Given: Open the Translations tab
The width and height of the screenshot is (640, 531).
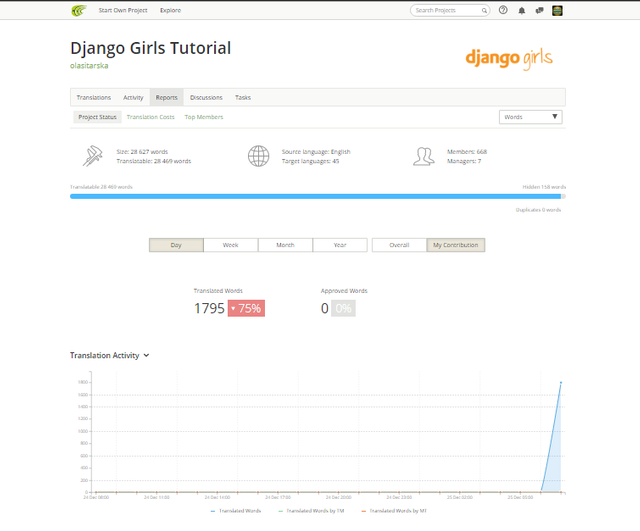Looking at the screenshot, I should [x=94, y=98].
